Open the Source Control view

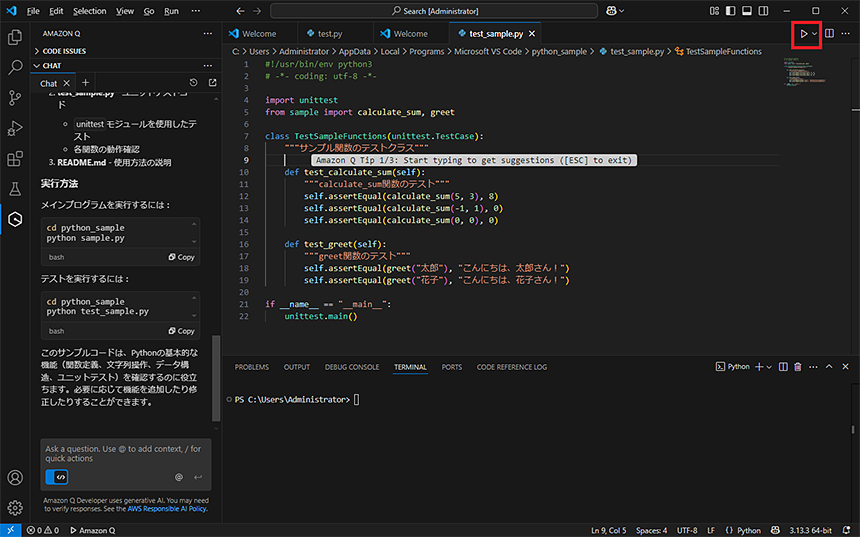tap(15, 98)
